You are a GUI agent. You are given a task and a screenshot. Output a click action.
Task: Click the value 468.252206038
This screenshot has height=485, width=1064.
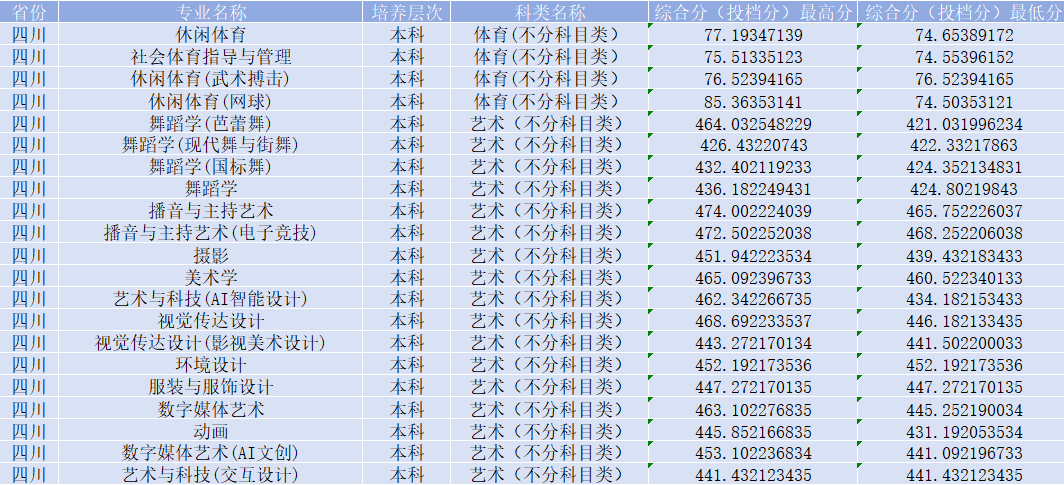coord(961,233)
